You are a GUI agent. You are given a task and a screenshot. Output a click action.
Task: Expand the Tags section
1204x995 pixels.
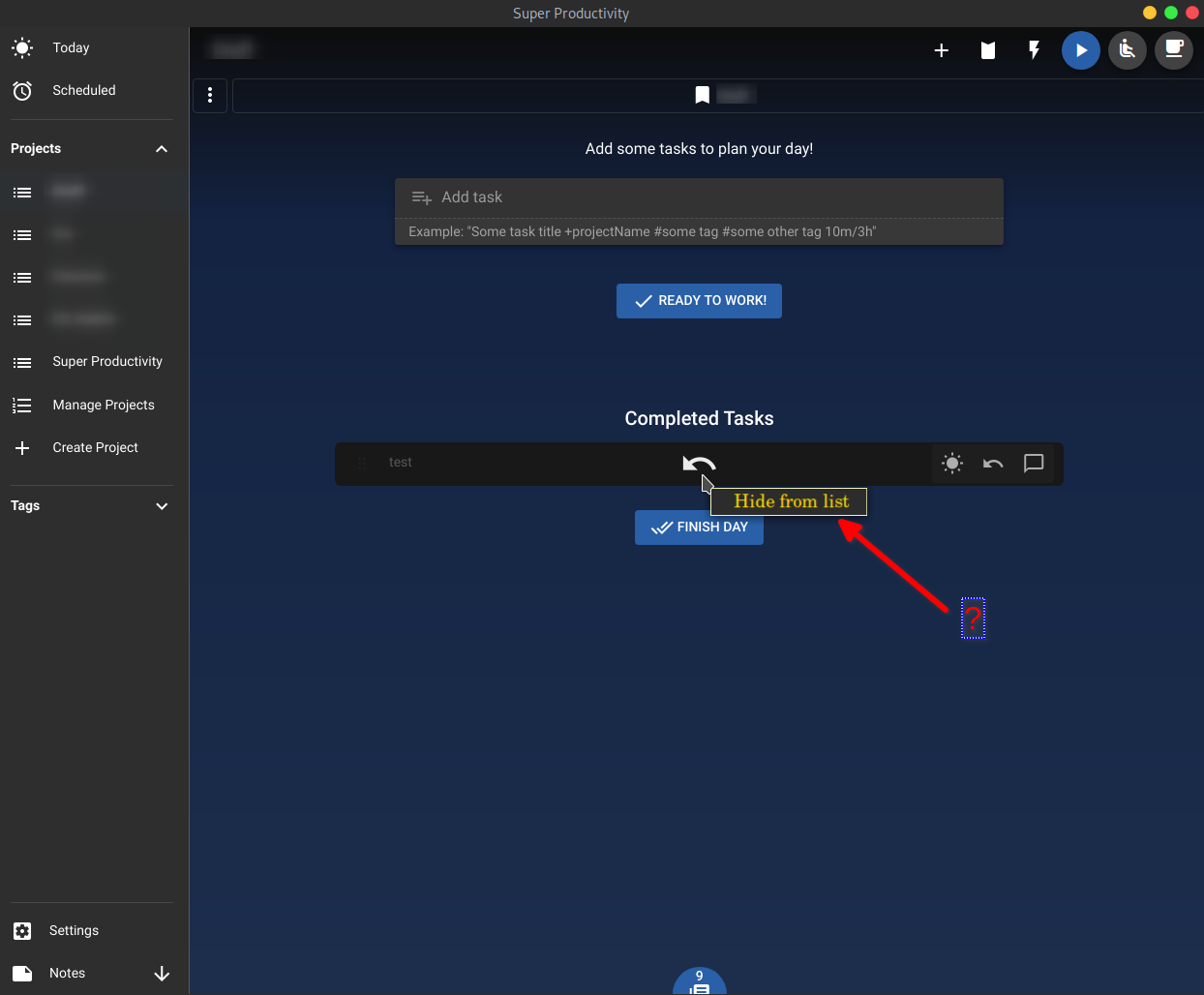coord(162,505)
